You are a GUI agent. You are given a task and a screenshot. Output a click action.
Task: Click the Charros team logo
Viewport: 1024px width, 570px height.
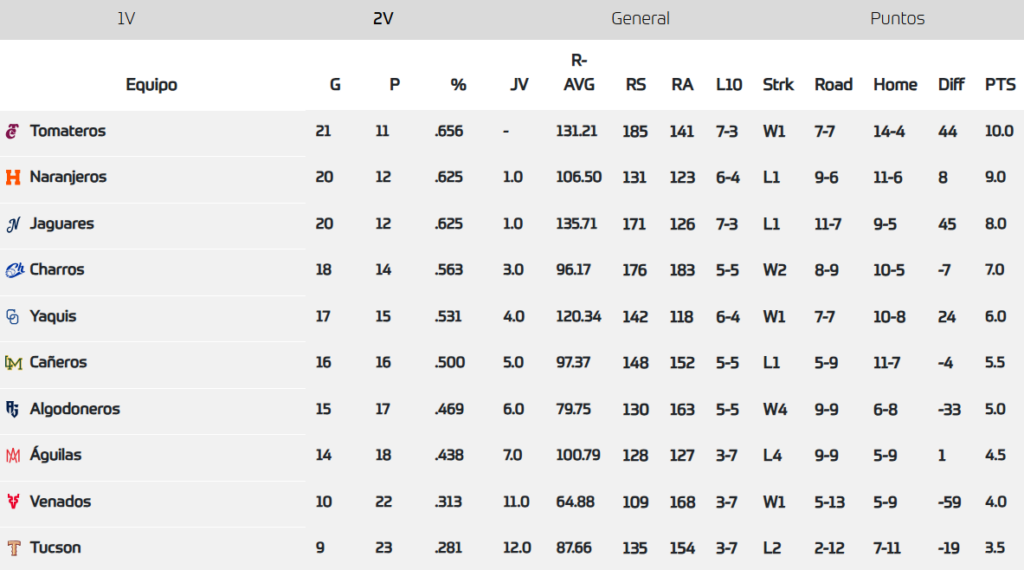[x=14, y=270]
